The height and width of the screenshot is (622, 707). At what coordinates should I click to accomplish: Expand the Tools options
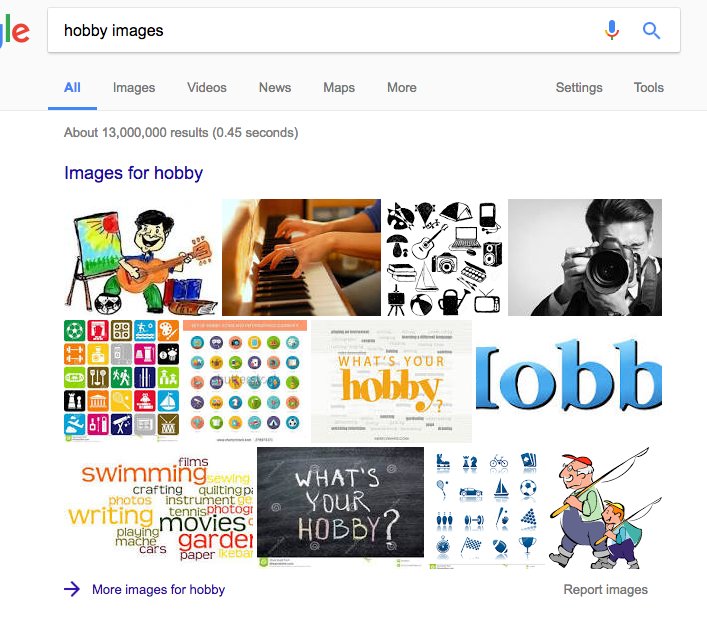(649, 88)
